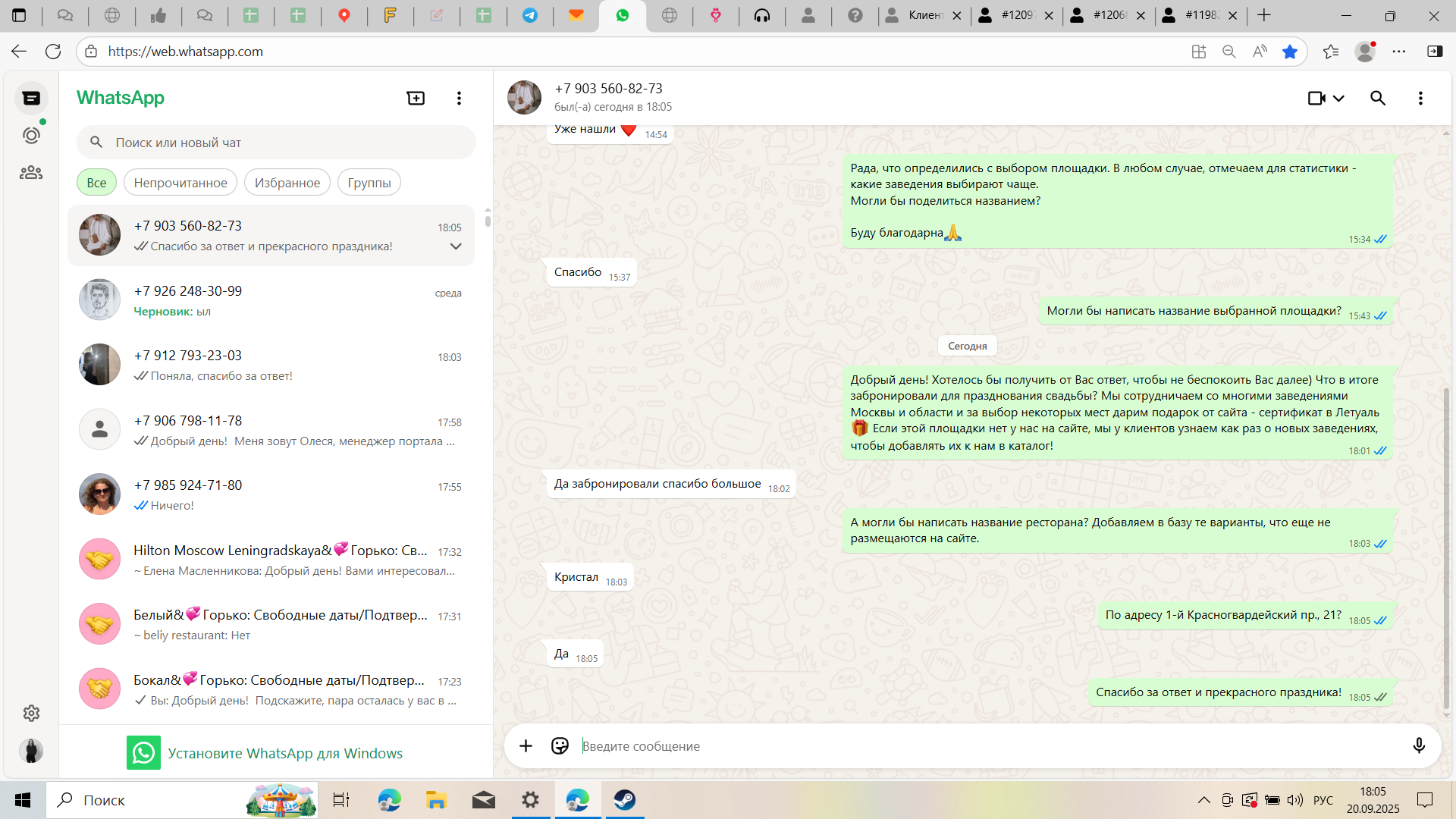Screen dimensions: 1456x819
Task: Open the WhatsApp Status icon in sidebar
Action: point(31,136)
